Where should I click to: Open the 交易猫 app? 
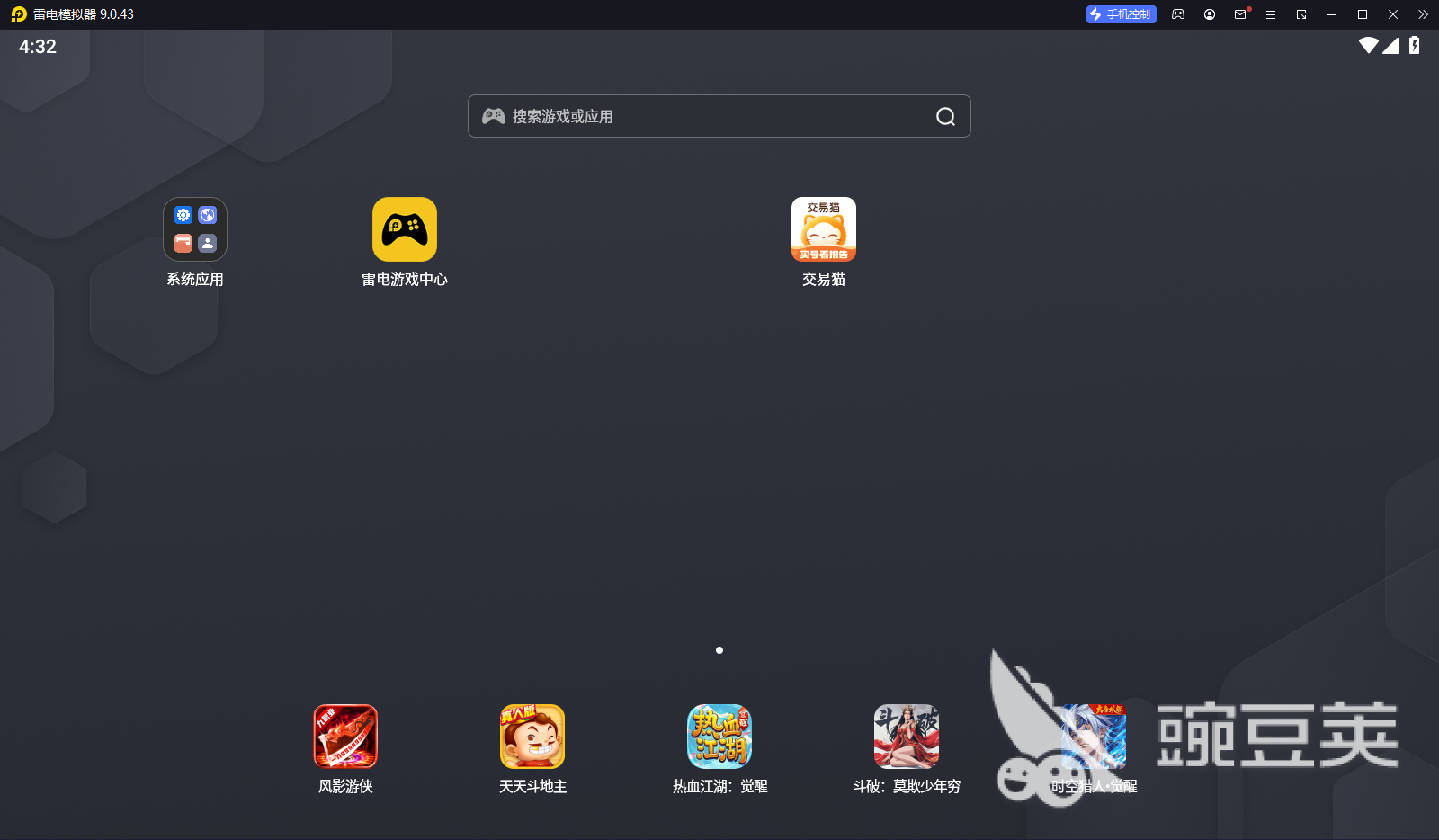coord(824,229)
